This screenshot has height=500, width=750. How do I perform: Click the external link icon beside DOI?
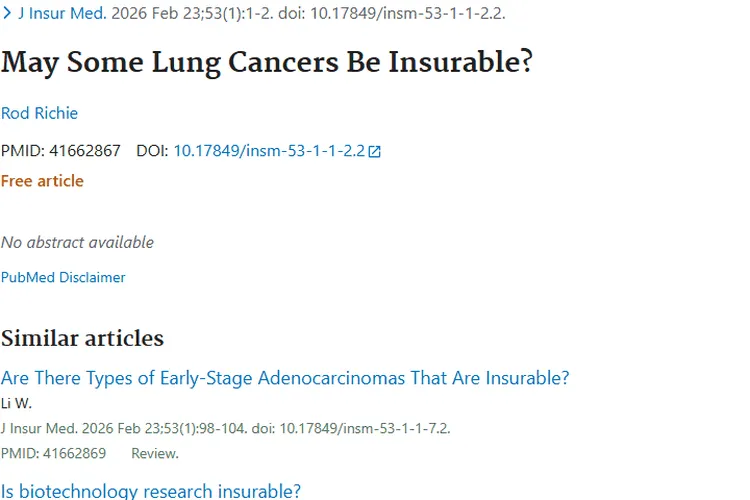pos(375,152)
